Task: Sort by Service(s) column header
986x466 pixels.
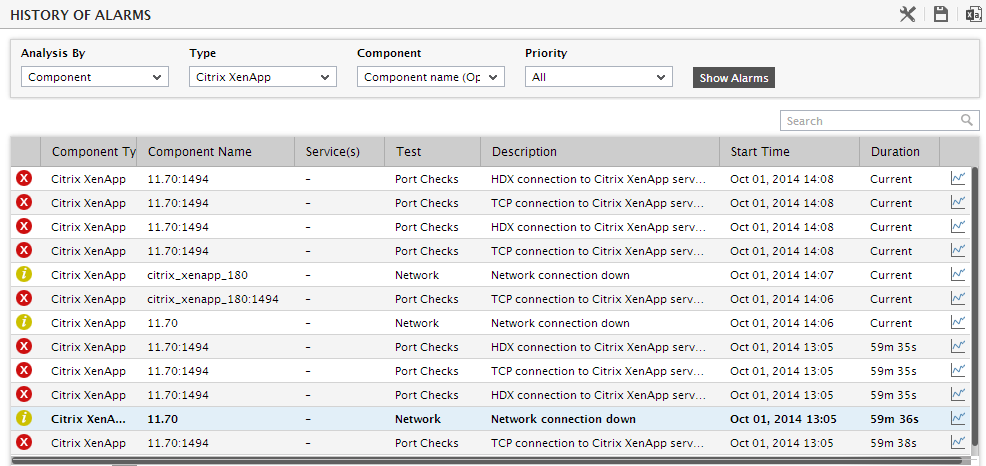Action: pos(340,152)
